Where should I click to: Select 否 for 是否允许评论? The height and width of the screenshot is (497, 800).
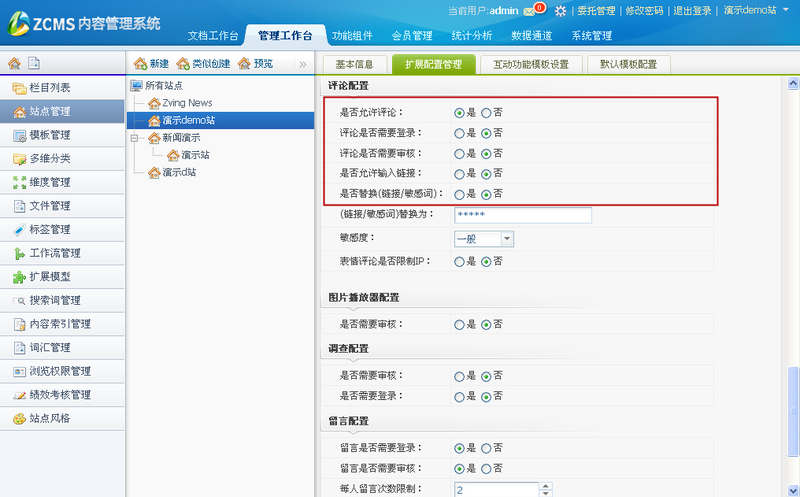486,113
